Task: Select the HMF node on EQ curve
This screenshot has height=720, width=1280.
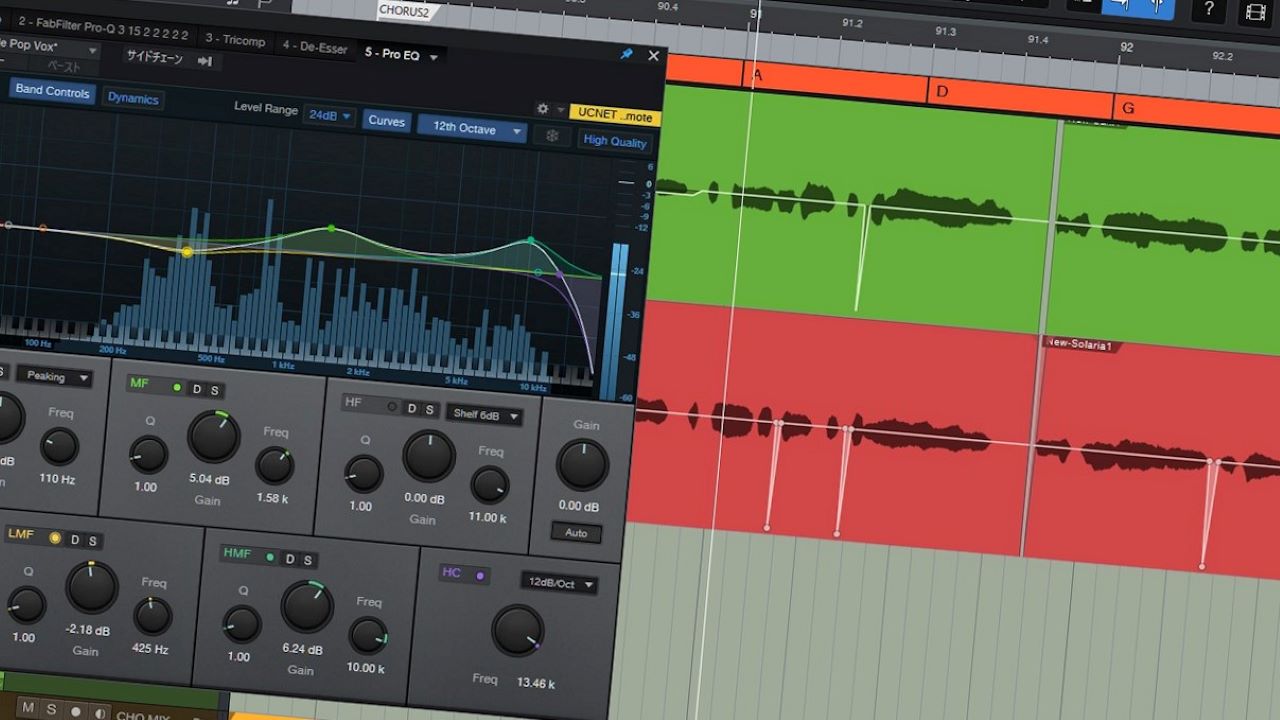Action: tap(531, 241)
